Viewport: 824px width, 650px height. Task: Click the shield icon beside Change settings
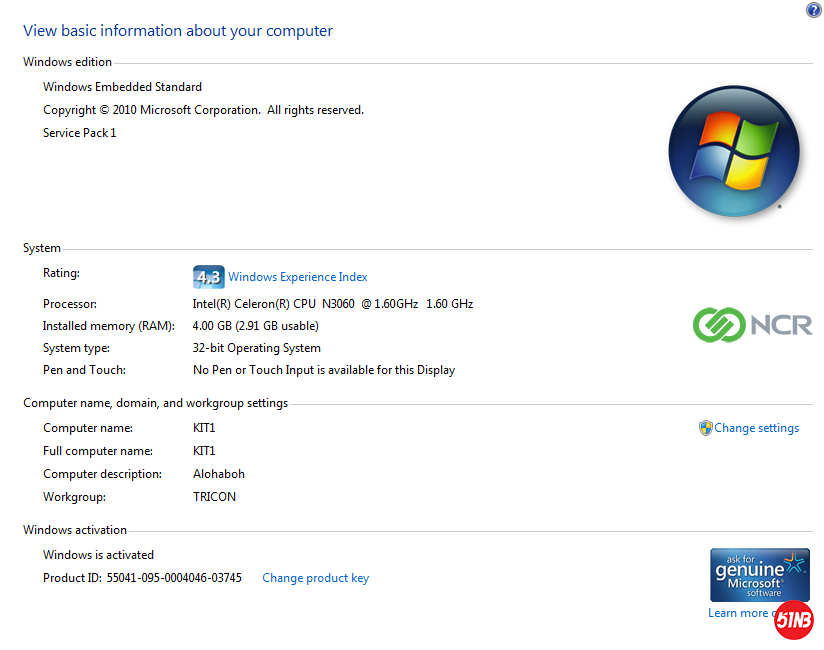click(x=705, y=428)
